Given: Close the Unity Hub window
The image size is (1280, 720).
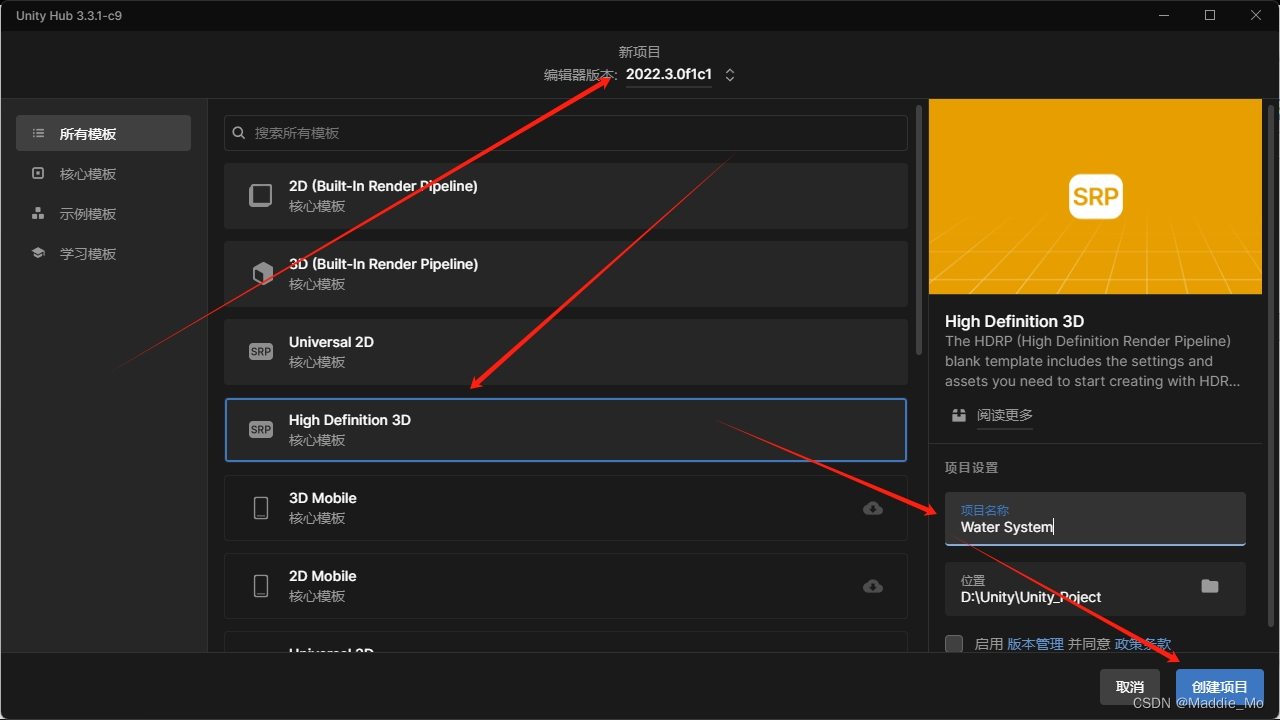Looking at the screenshot, I should pos(1256,15).
